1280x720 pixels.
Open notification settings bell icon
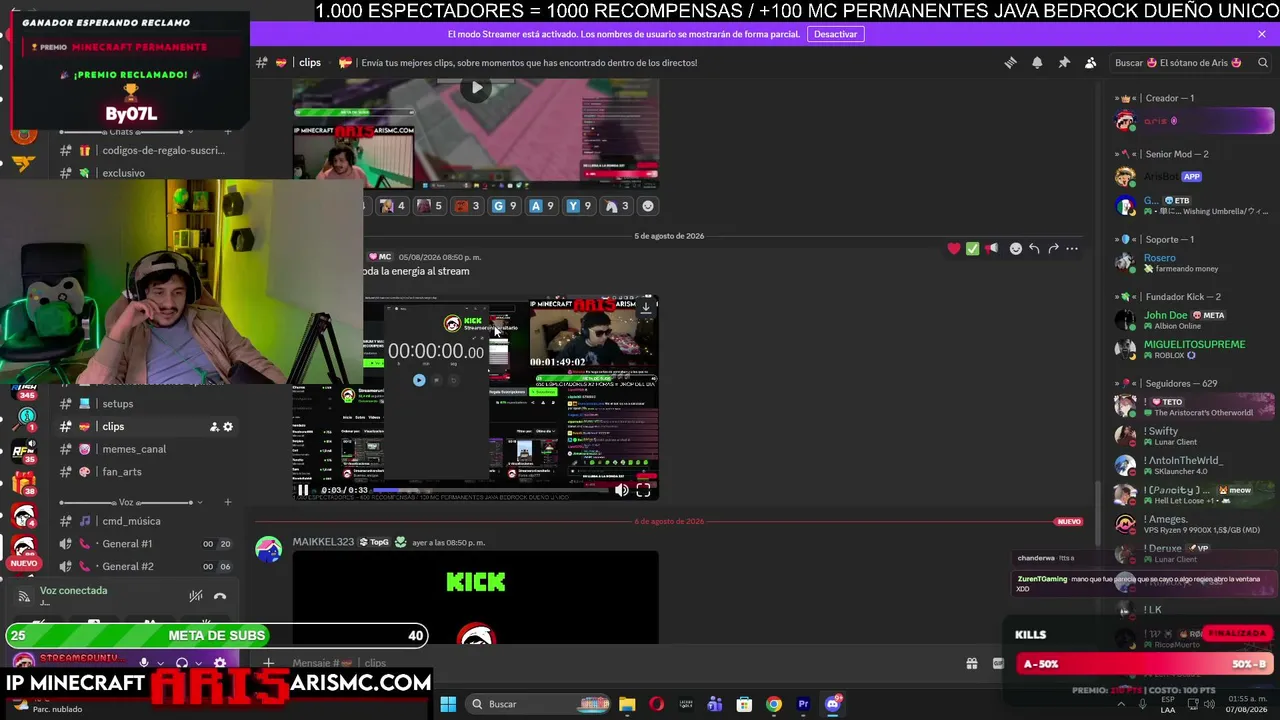click(1037, 62)
